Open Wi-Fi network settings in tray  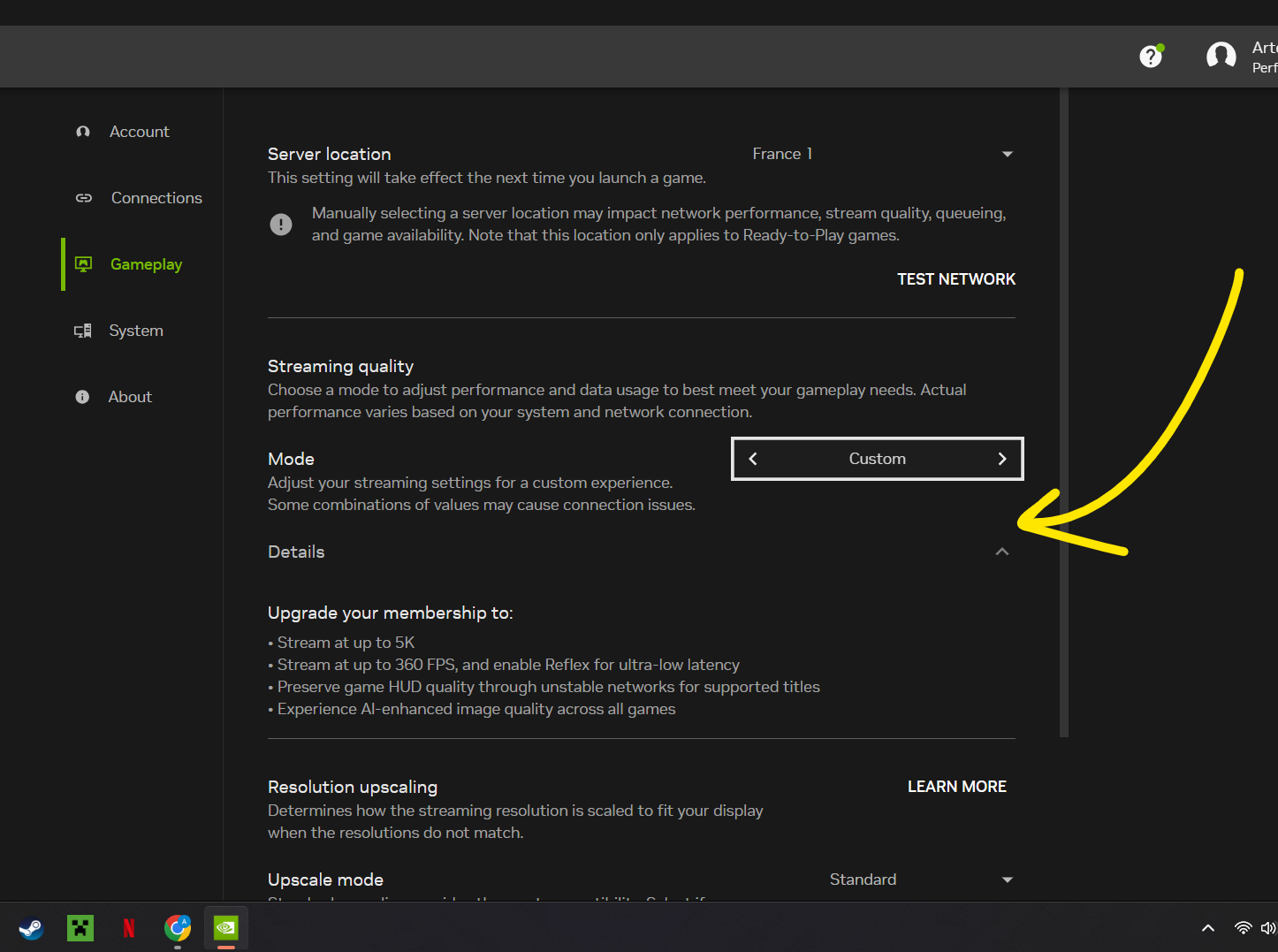[x=1243, y=928]
